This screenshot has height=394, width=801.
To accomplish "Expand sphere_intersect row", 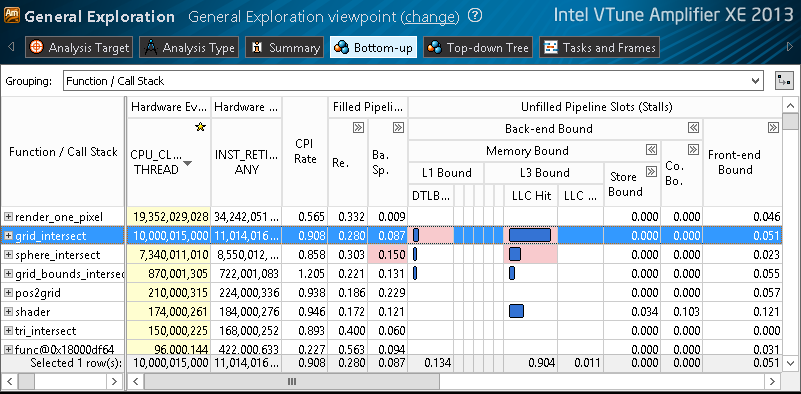I will pos(8,254).
